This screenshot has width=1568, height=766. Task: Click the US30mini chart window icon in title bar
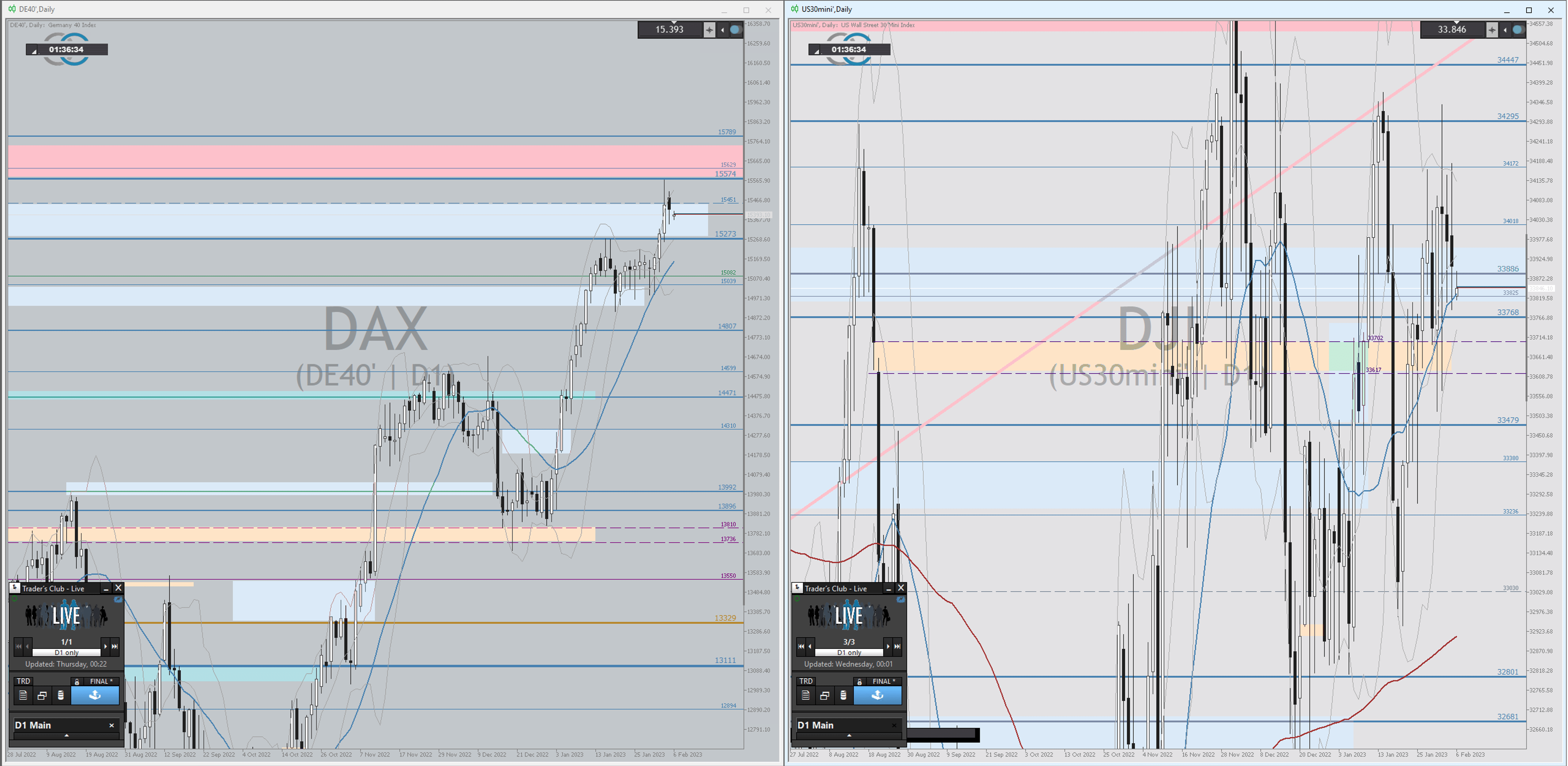point(794,9)
